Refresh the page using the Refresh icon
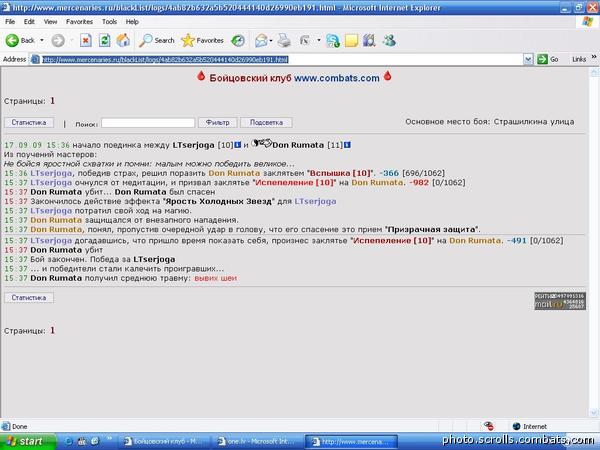This screenshot has height=450, width=600. coord(104,40)
